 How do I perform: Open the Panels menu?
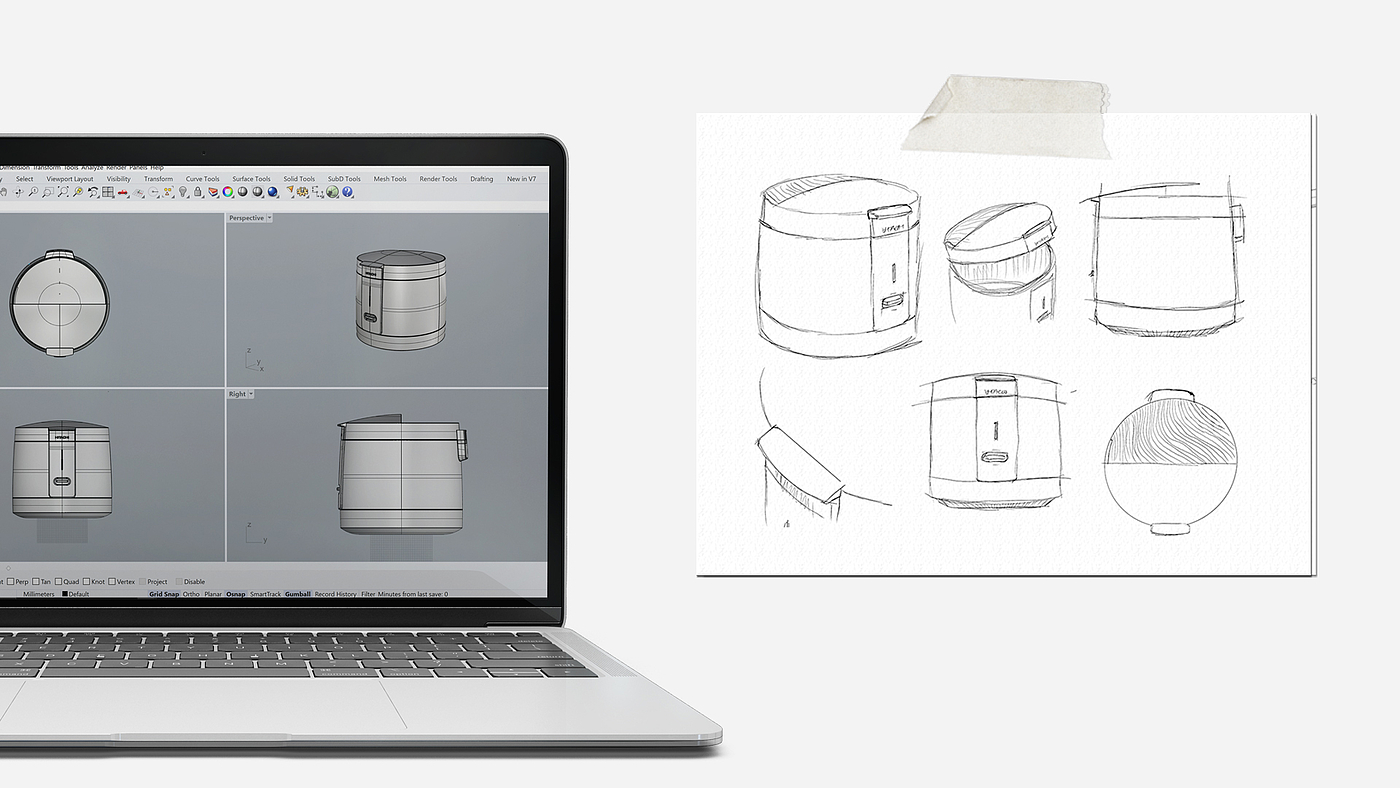(138, 167)
